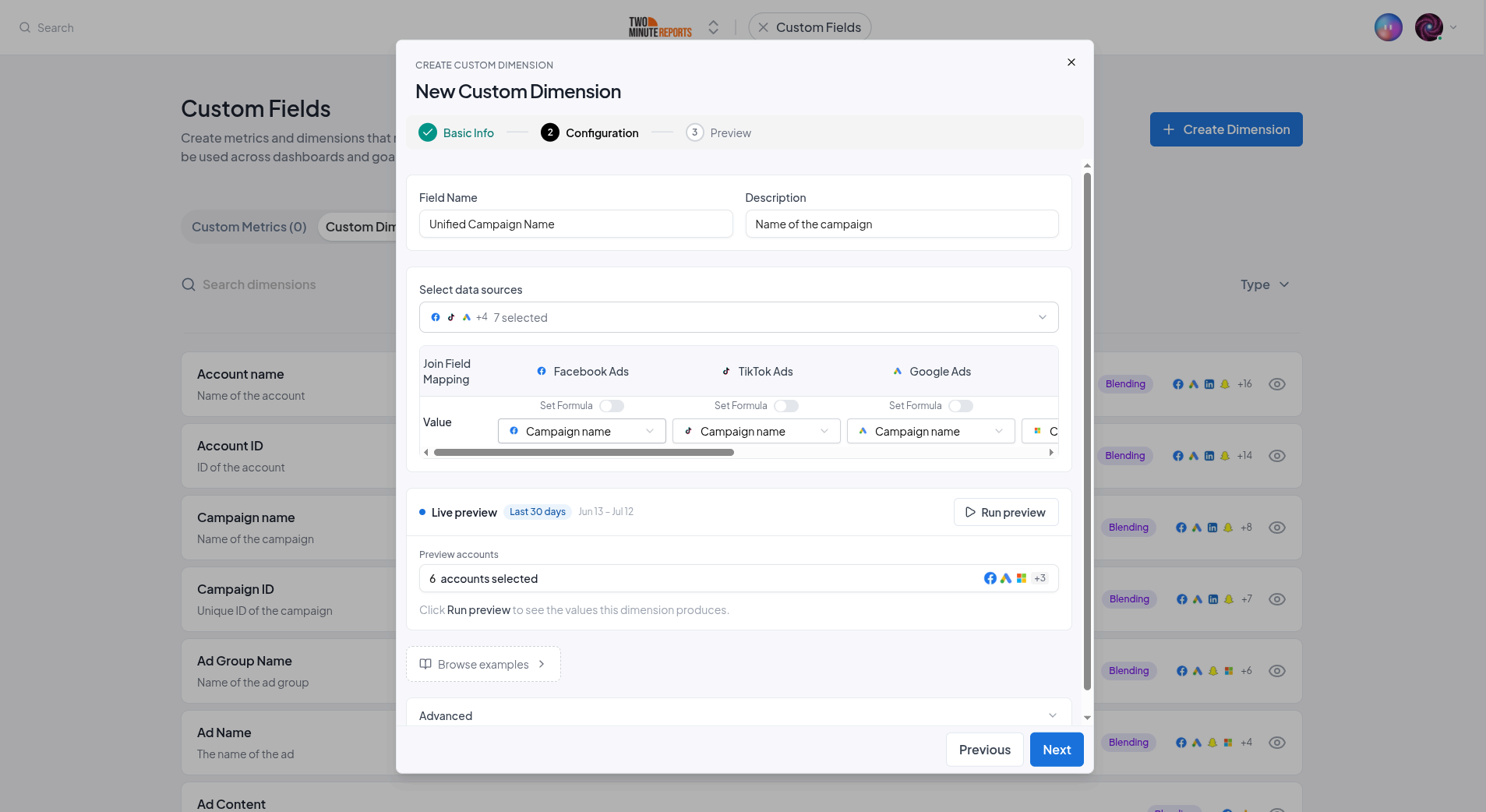Click Facebook icon in Account name row
1486x812 pixels.
(x=1178, y=384)
